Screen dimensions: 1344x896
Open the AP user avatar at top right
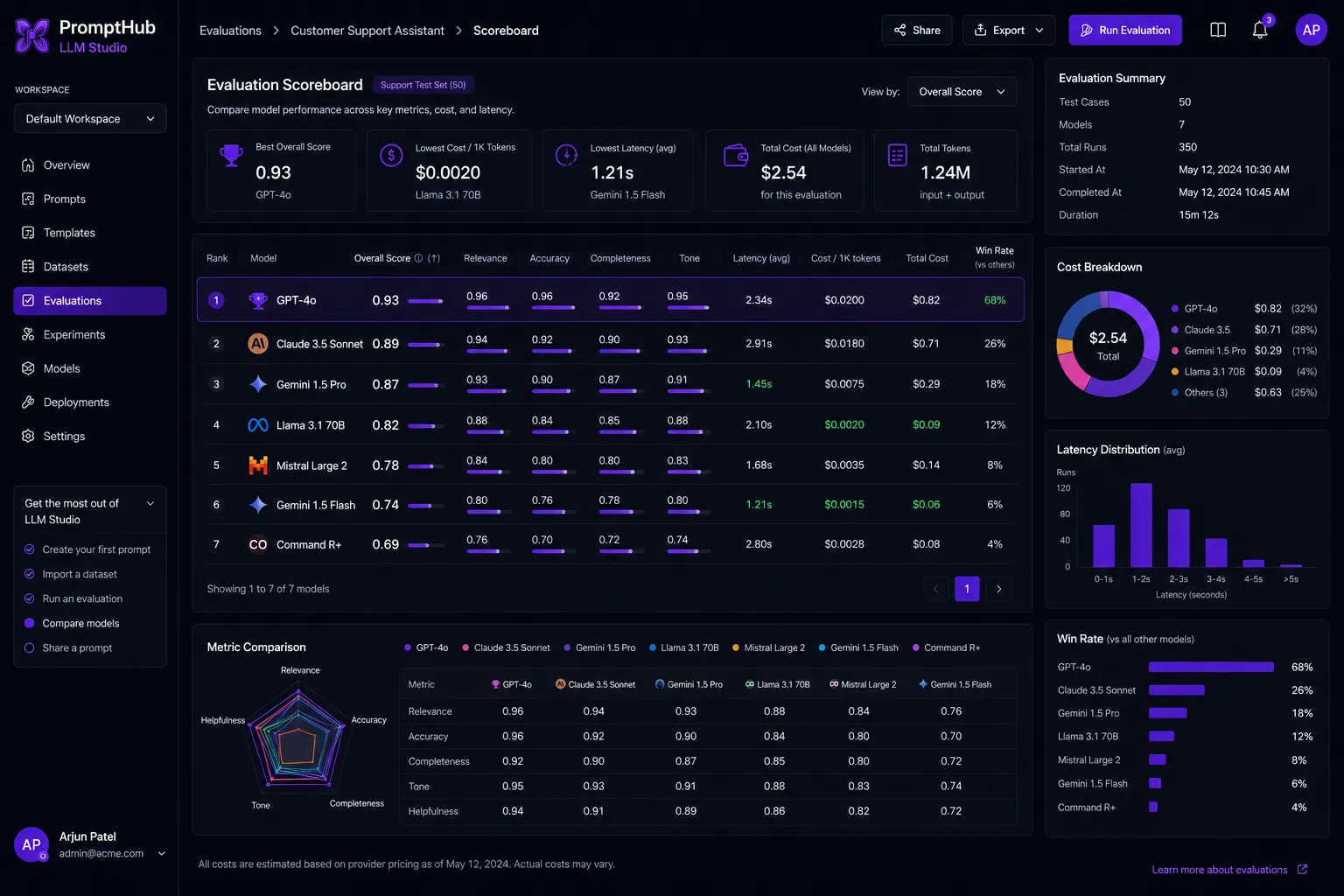click(1311, 30)
